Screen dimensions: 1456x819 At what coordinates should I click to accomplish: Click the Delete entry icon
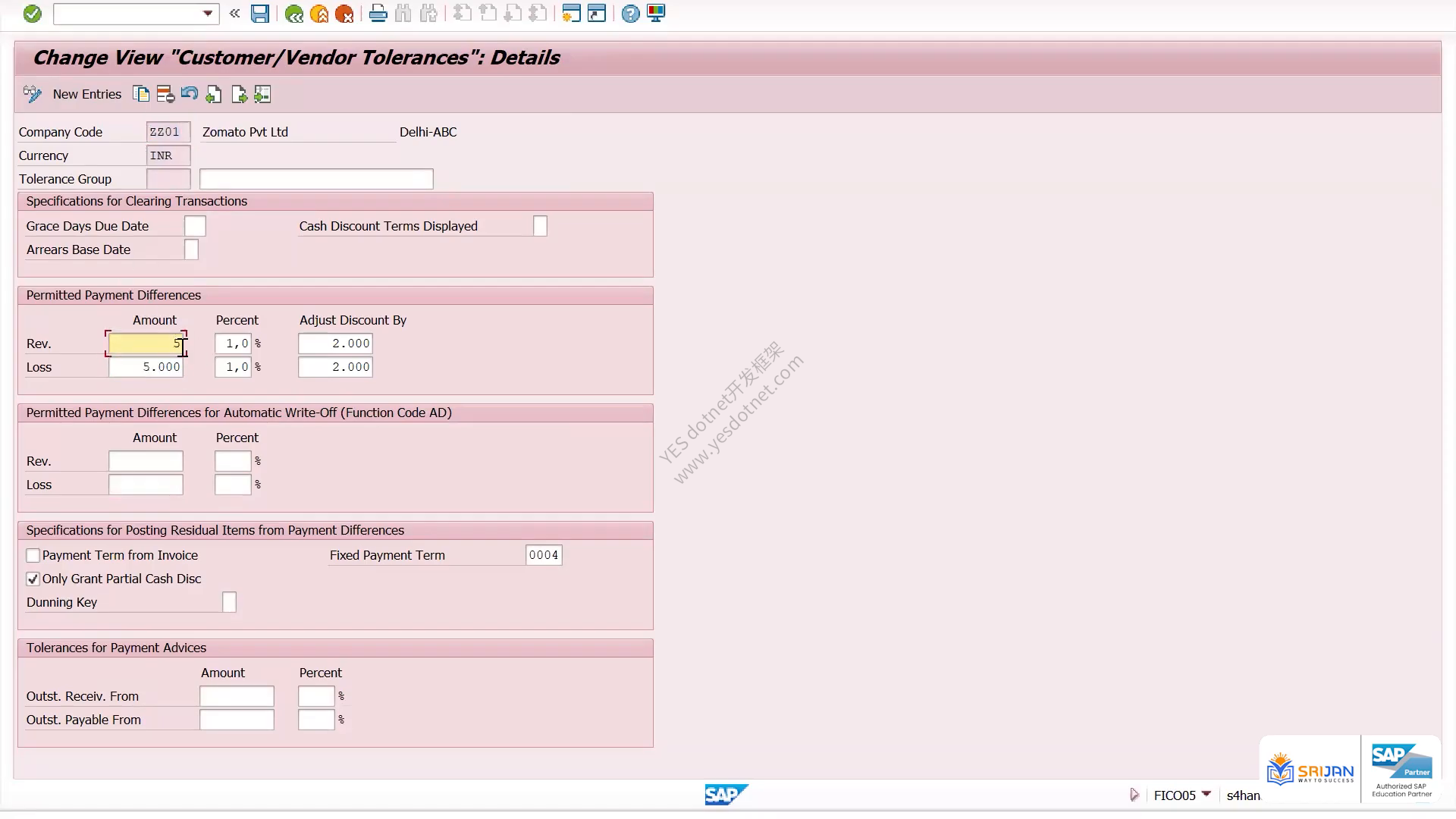(x=165, y=94)
